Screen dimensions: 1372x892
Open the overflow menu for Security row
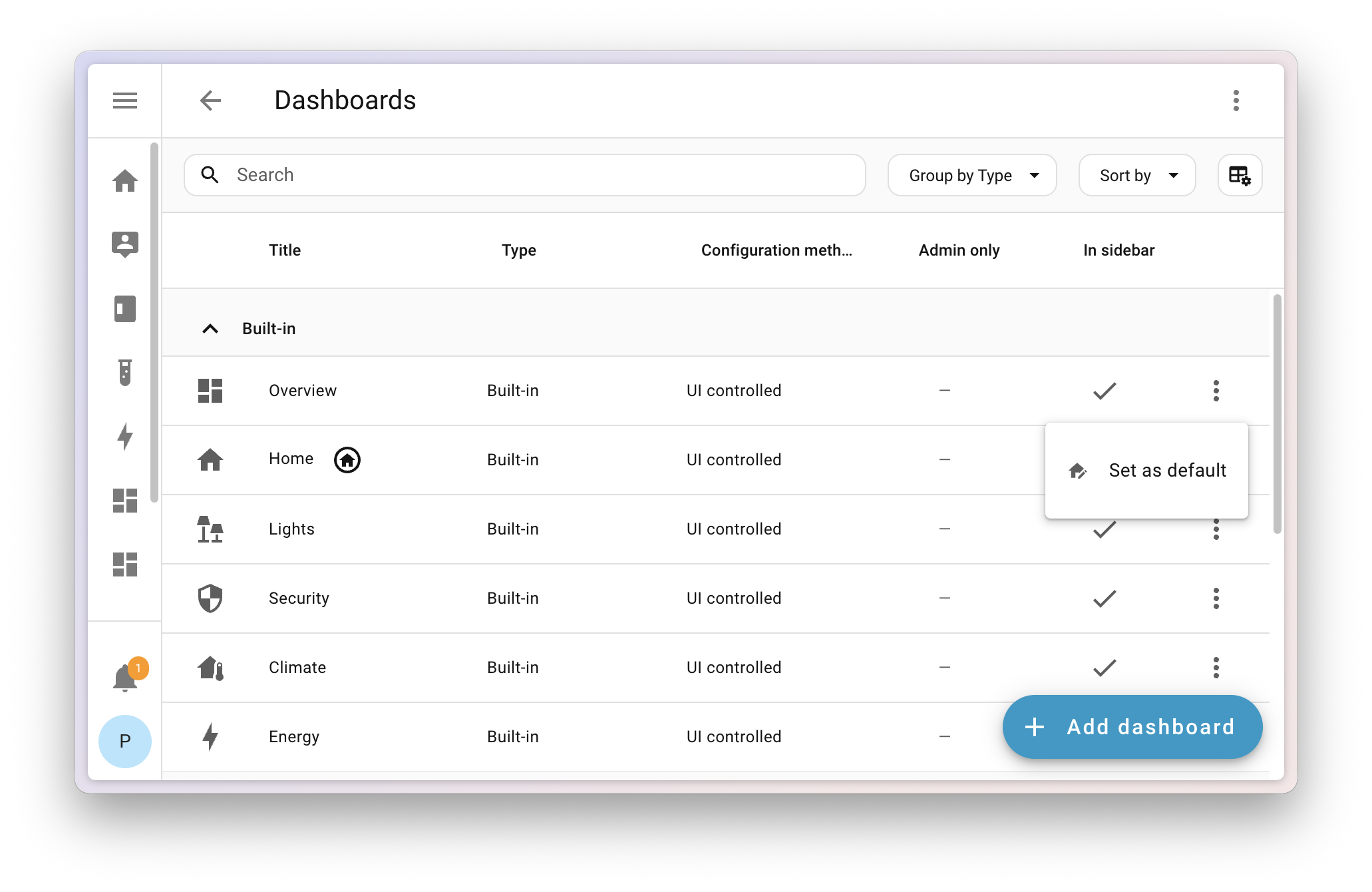[x=1216, y=598]
